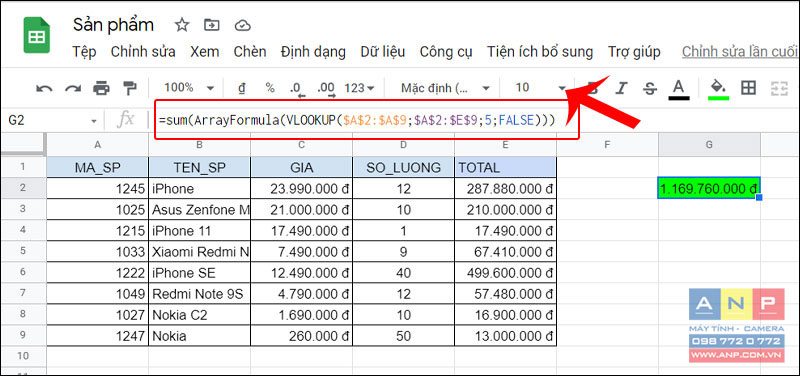Select cell containing Asus Zenfone M
Viewport: 800px width, 376px height.
(x=199, y=210)
